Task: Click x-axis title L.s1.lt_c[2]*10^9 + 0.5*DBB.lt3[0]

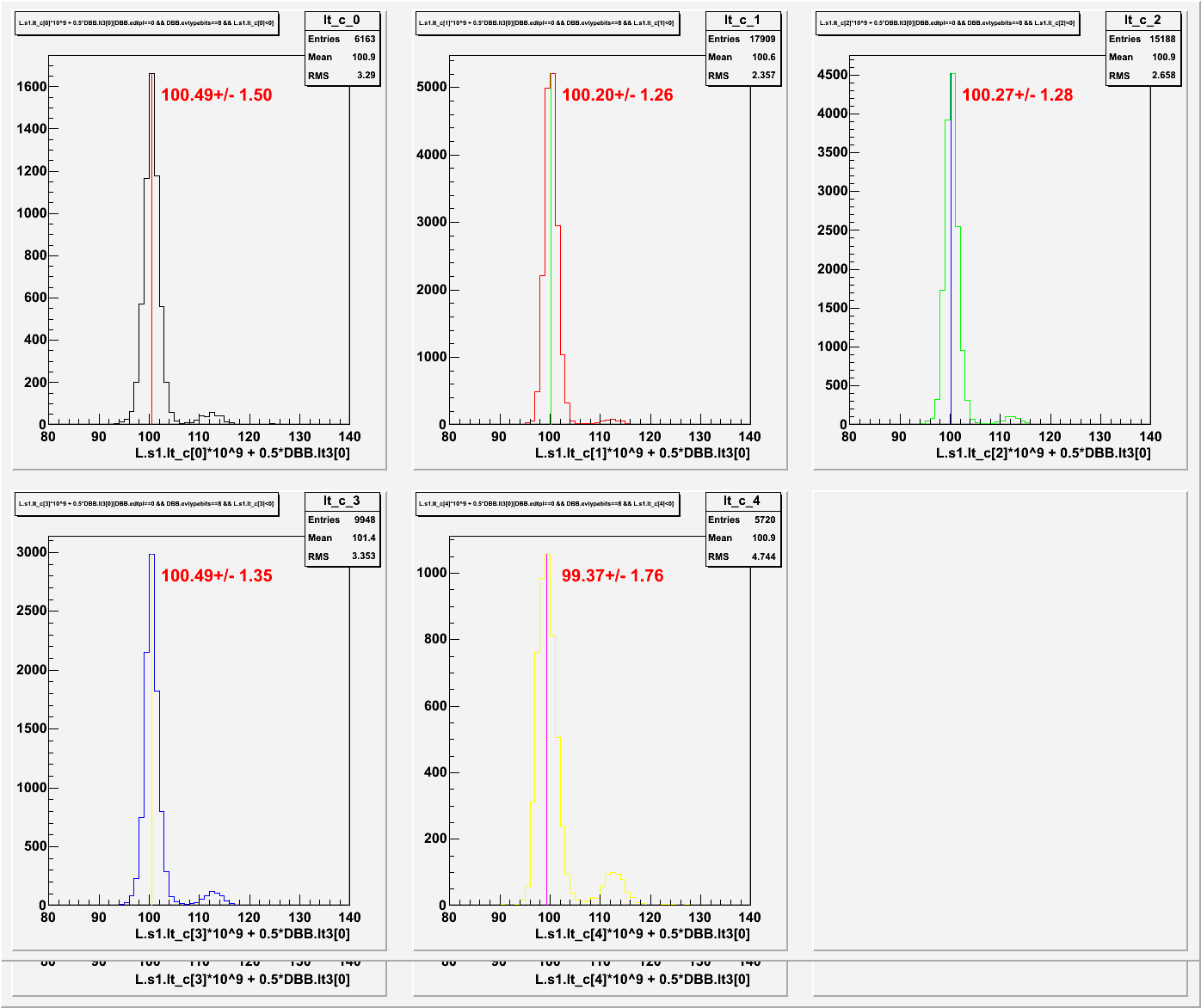Action: pos(1044,452)
